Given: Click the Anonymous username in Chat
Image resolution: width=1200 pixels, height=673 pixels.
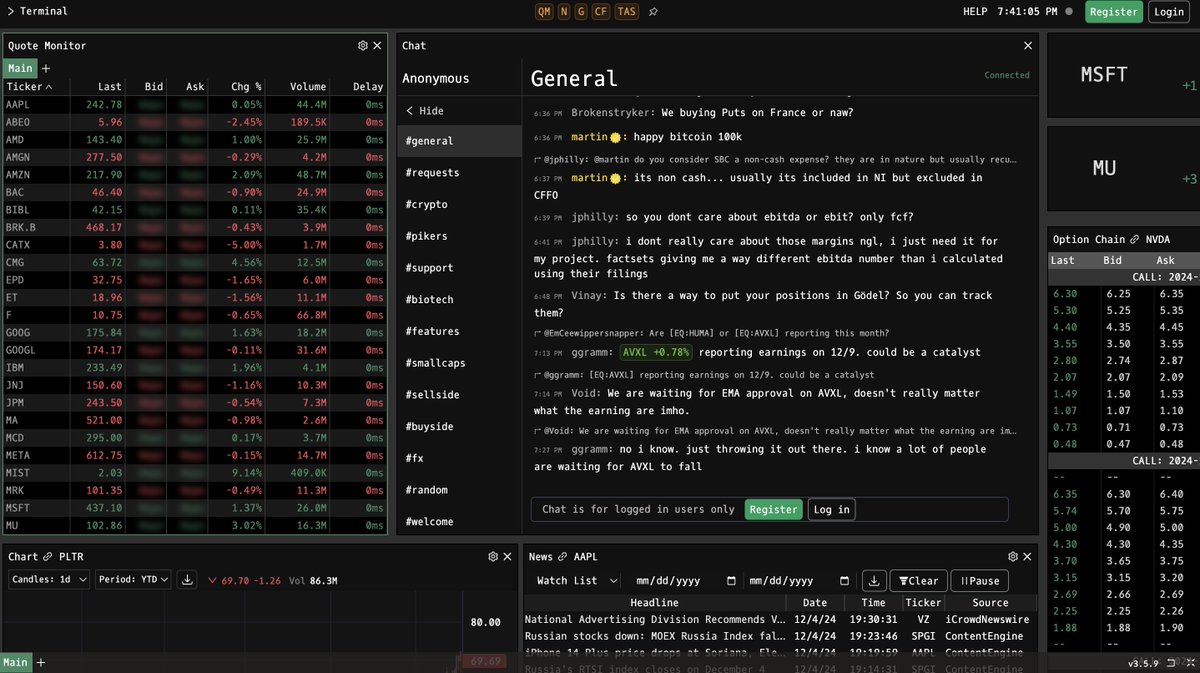Looking at the screenshot, I should 435,79.
